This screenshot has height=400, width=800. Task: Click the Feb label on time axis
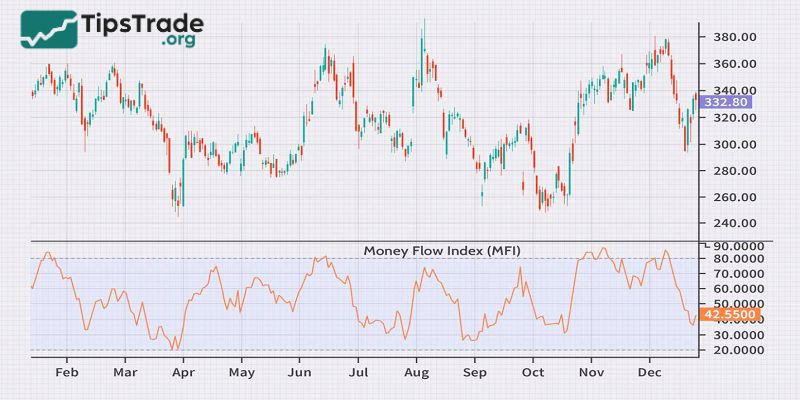coord(67,371)
